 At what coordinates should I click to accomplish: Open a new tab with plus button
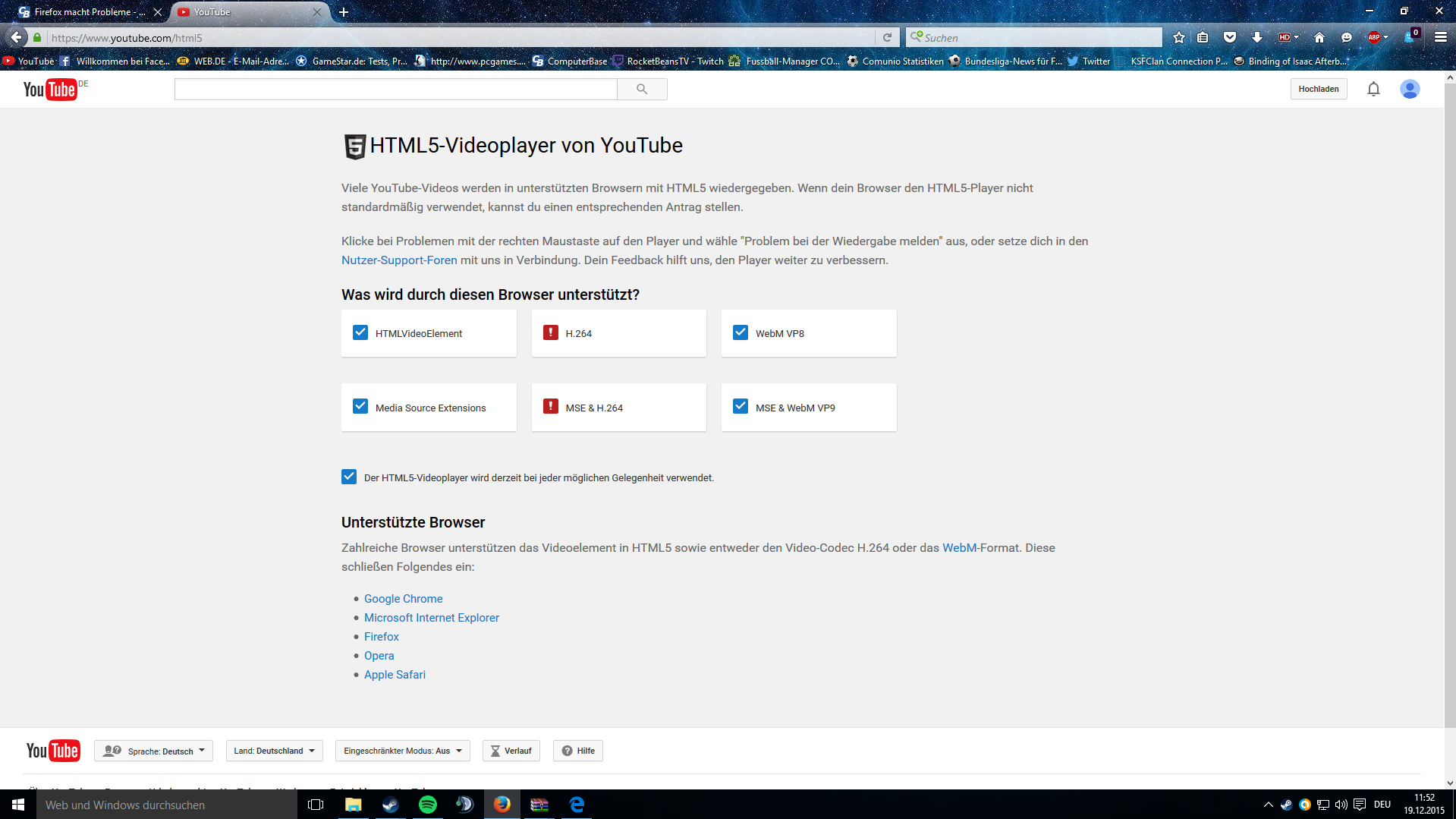coord(344,12)
